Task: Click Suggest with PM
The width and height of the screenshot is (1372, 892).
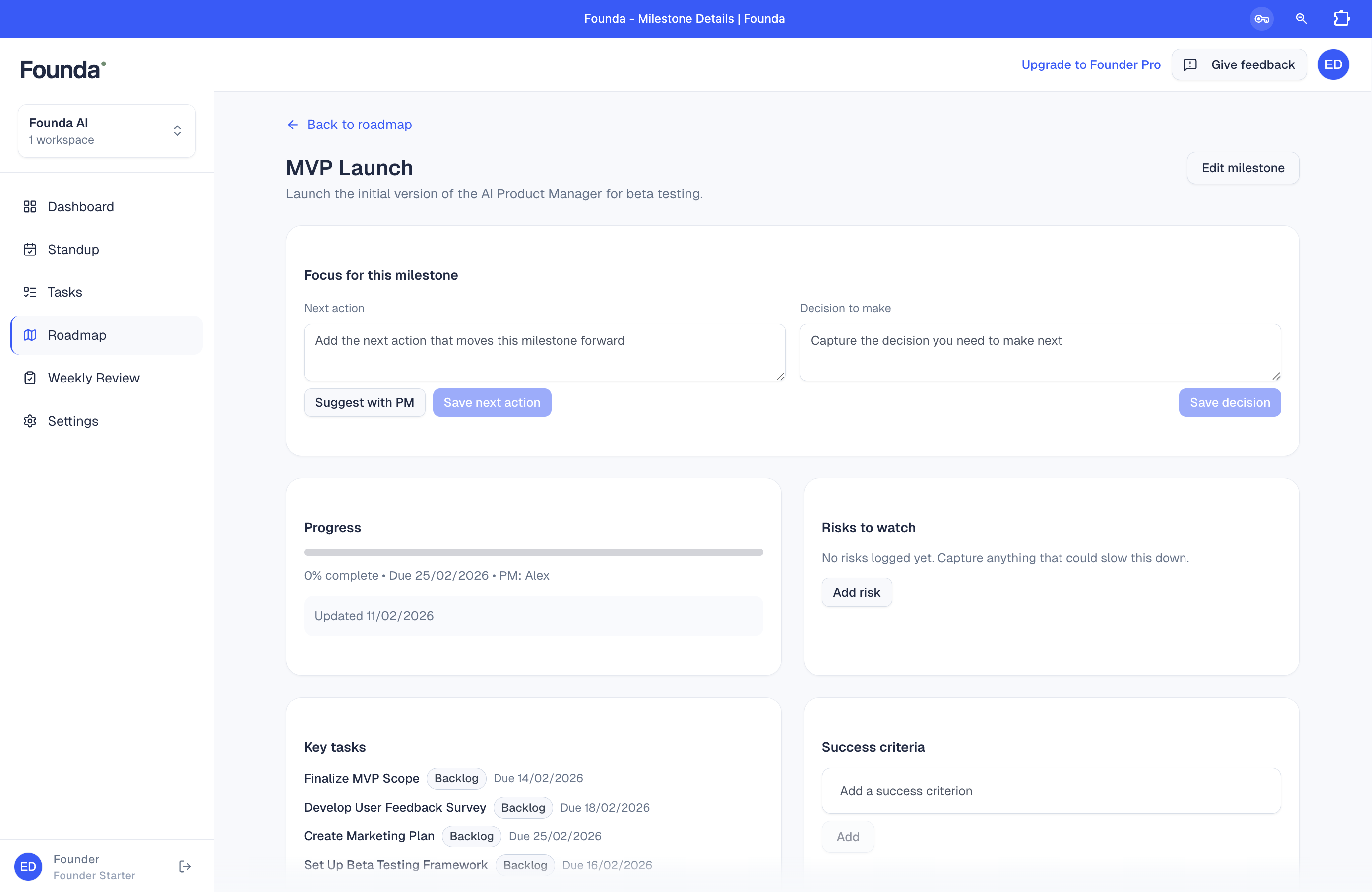Action: [364, 402]
